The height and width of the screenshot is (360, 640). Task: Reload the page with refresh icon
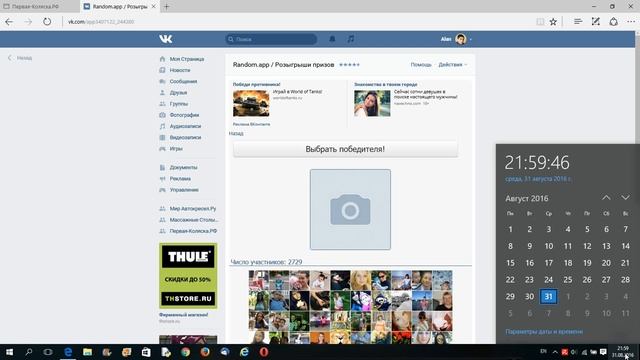point(47,22)
